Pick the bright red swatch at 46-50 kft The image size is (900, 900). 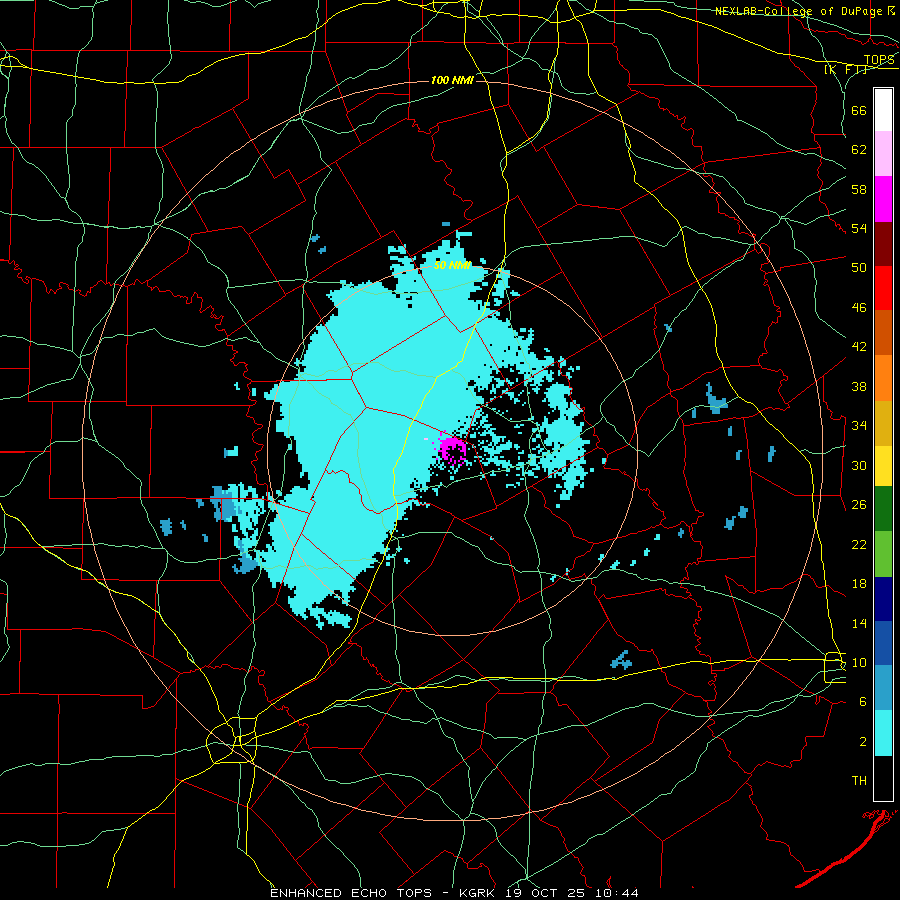tap(883, 288)
